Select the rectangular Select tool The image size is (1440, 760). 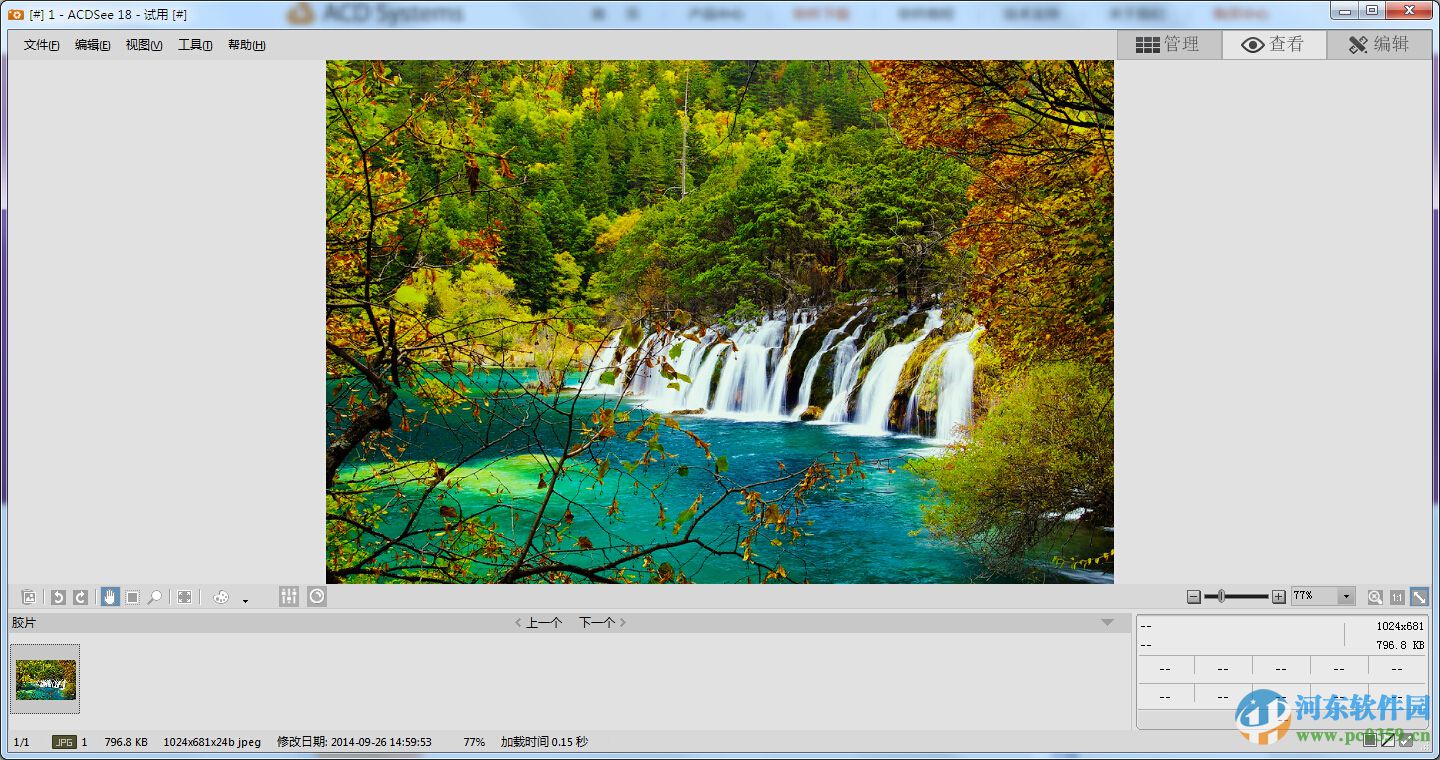132,597
